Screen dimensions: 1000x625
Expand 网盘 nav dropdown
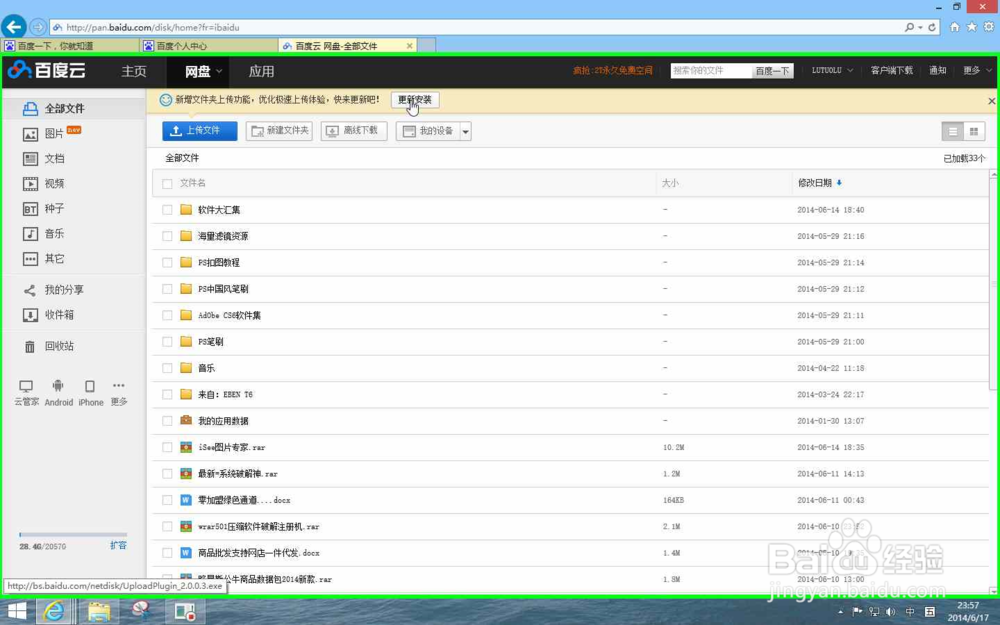pyautogui.click(x=219, y=71)
